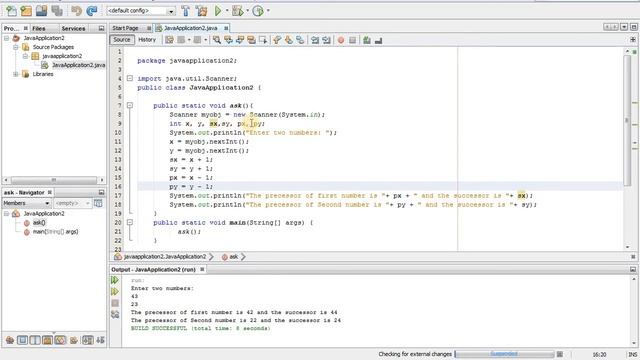
Task: Select main(String[] args) in the Navigator
Action: (56, 231)
